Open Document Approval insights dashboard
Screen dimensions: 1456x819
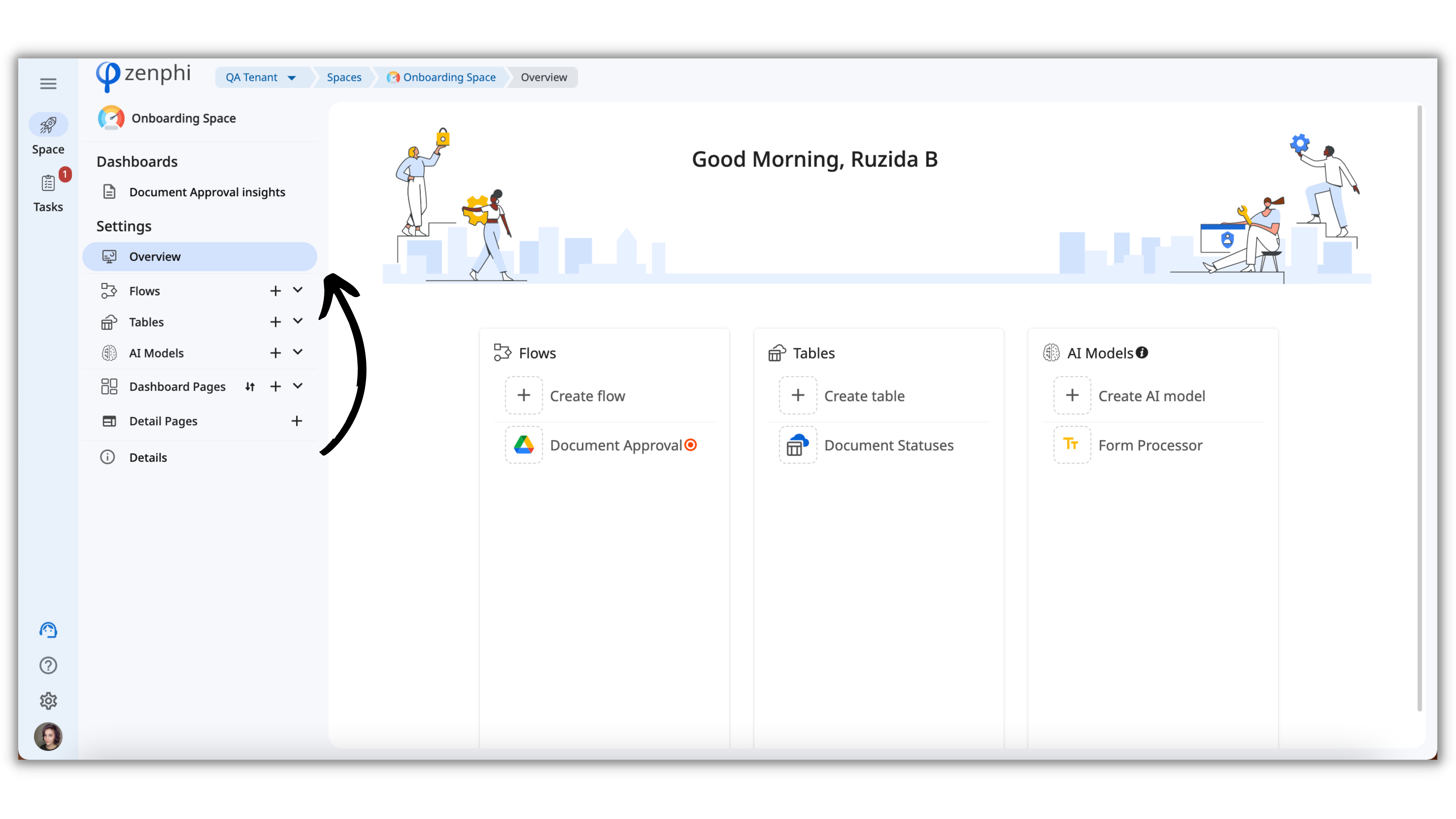pos(207,192)
